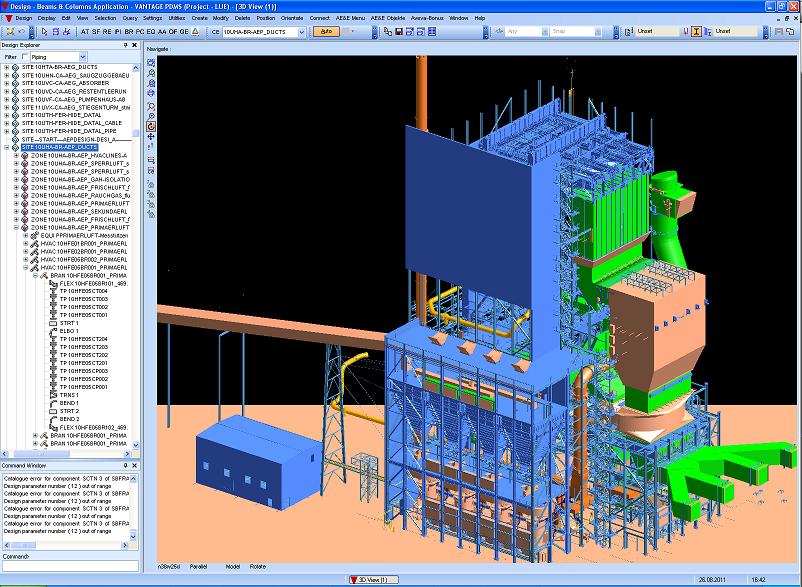Click the GE toolbar button

(x=183, y=32)
